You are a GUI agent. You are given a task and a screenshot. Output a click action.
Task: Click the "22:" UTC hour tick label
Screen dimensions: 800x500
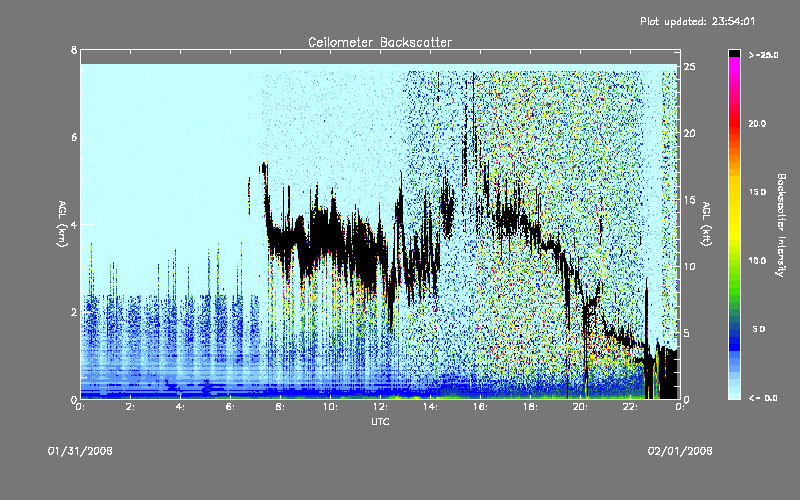(631, 407)
